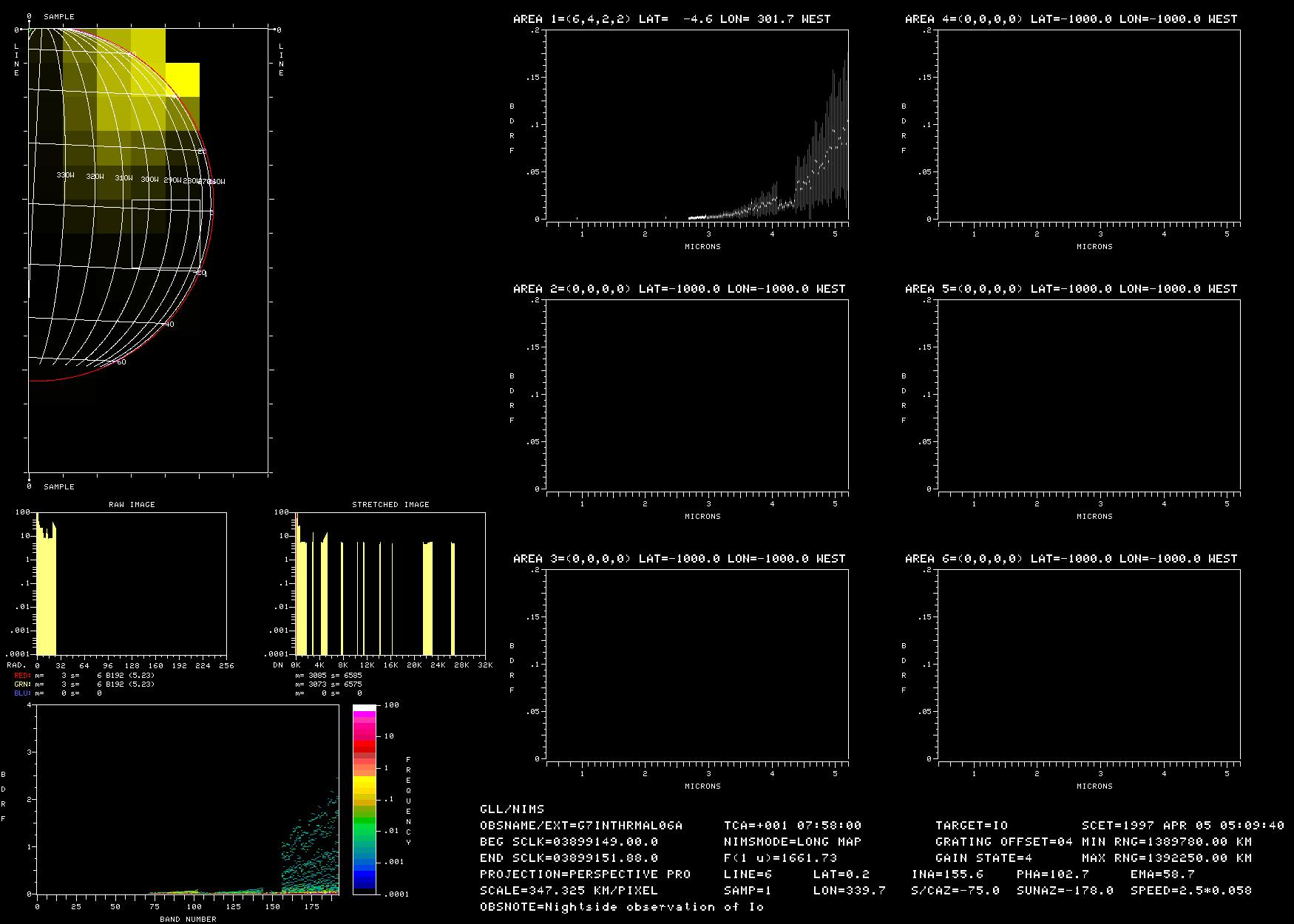Click the OBSNAME/EXT=G7INTHRMAL06A text

581,826
